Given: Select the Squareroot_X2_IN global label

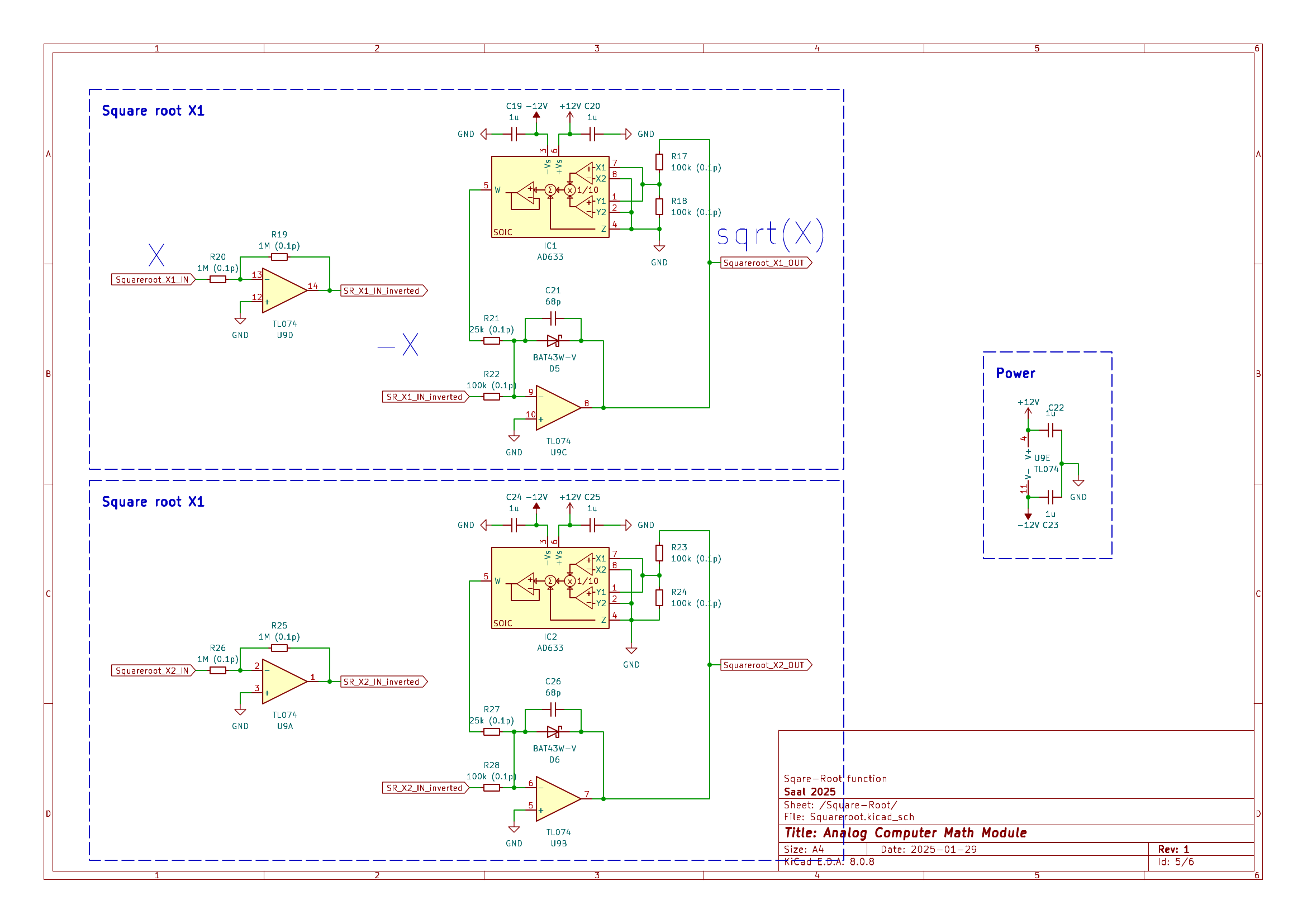Looking at the screenshot, I should (154, 670).
